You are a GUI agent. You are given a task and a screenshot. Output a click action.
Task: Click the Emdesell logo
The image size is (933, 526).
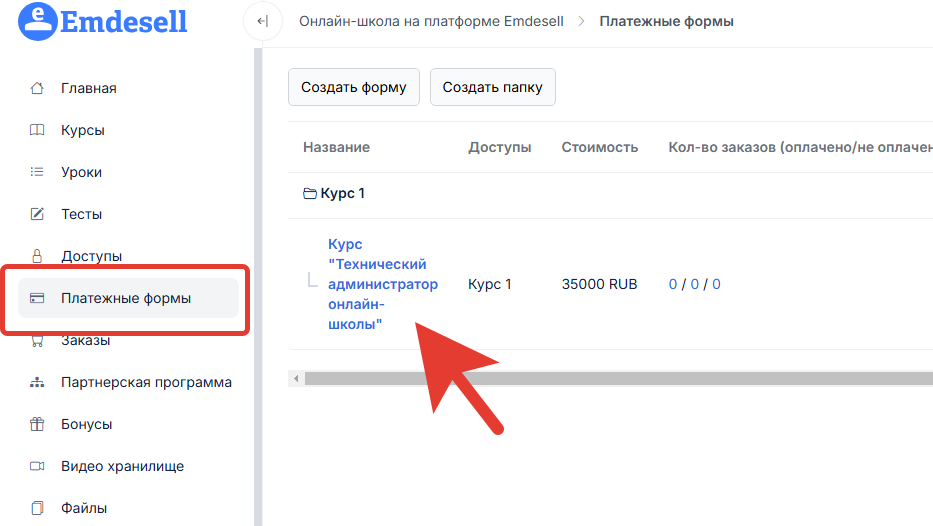pyautogui.click(x=102, y=21)
